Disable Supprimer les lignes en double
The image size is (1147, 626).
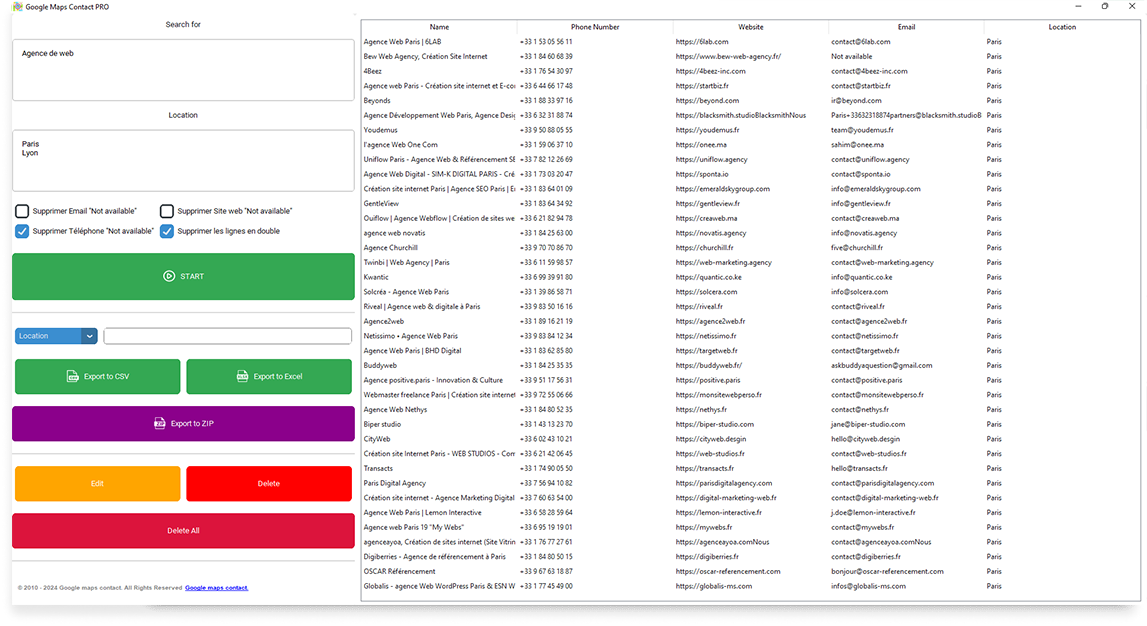click(x=167, y=231)
